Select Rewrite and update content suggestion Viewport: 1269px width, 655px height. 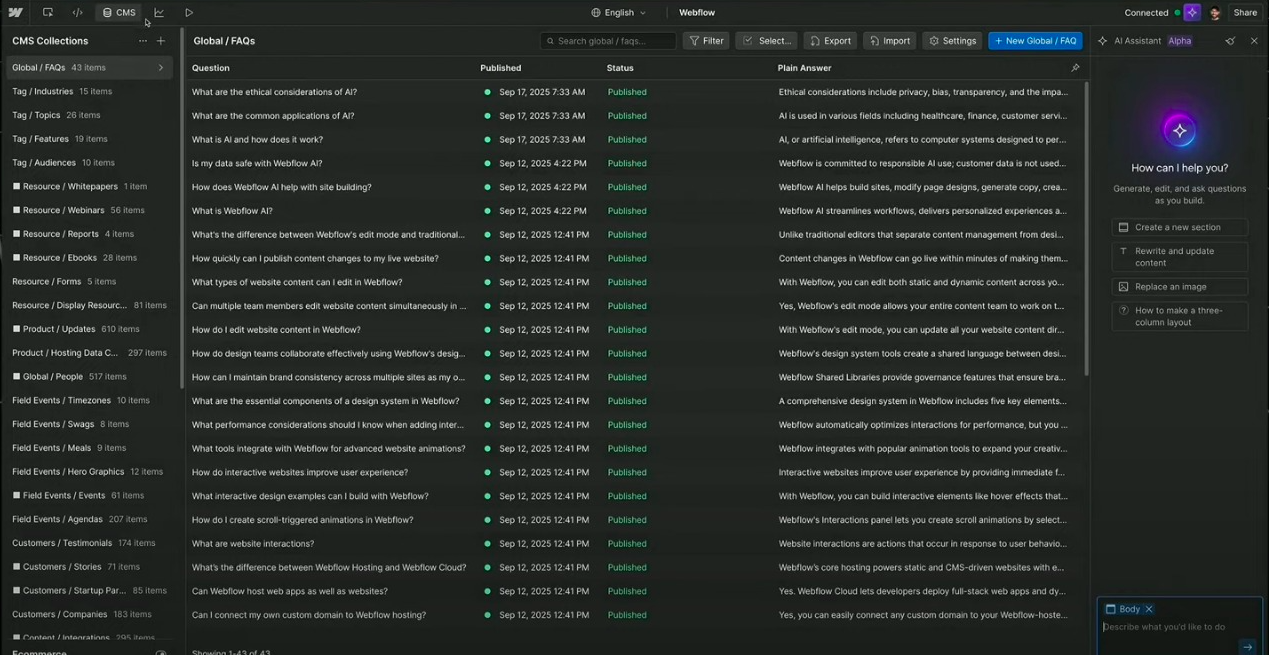tap(1179, 257)
